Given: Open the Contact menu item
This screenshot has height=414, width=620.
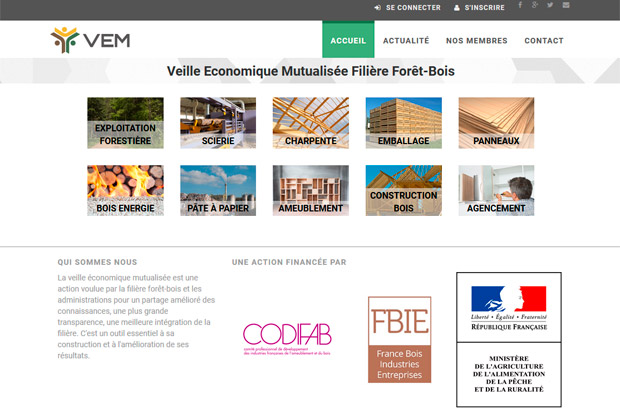Looking at the screenshot, I should click(x=544, y=40).
